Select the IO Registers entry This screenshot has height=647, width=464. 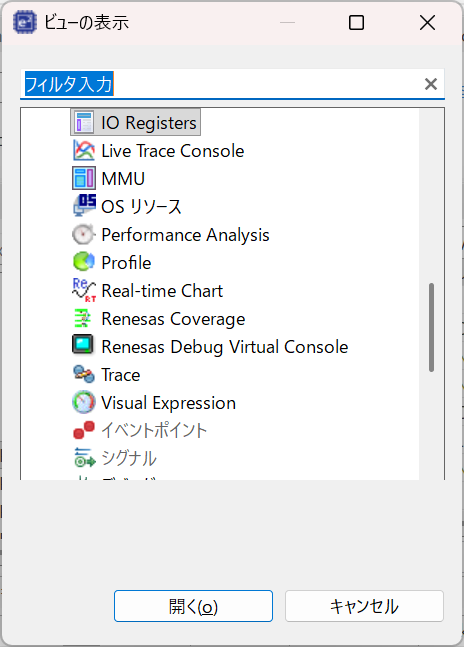135,122
